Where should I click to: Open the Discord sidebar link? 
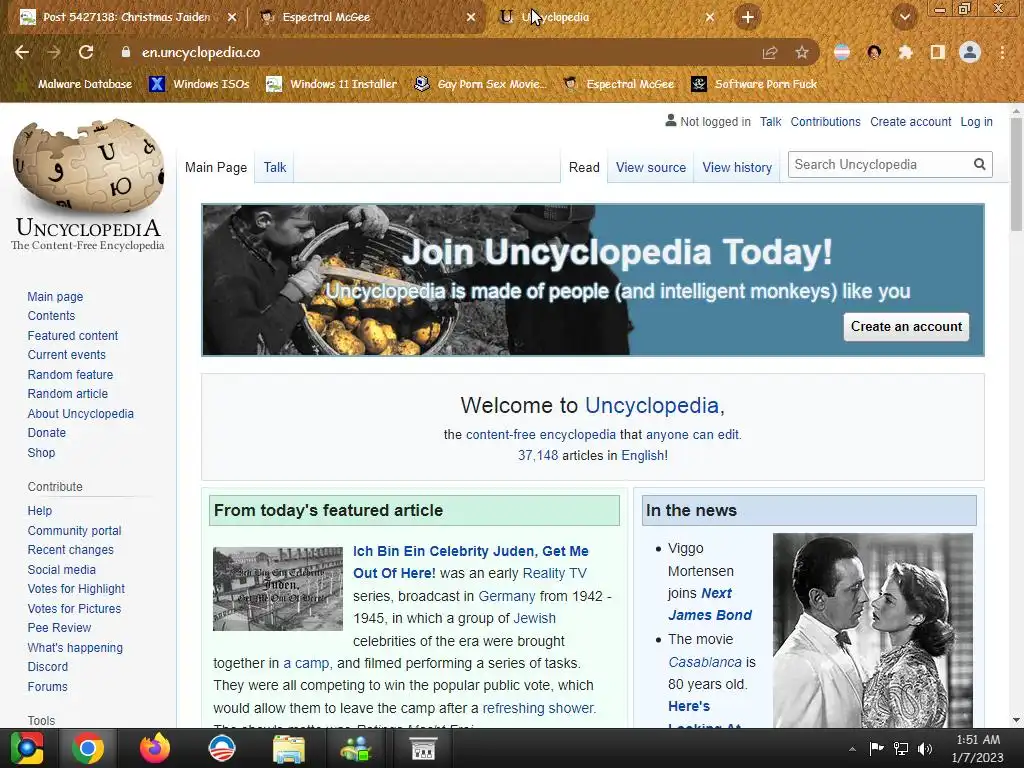[x=48, y=667]
